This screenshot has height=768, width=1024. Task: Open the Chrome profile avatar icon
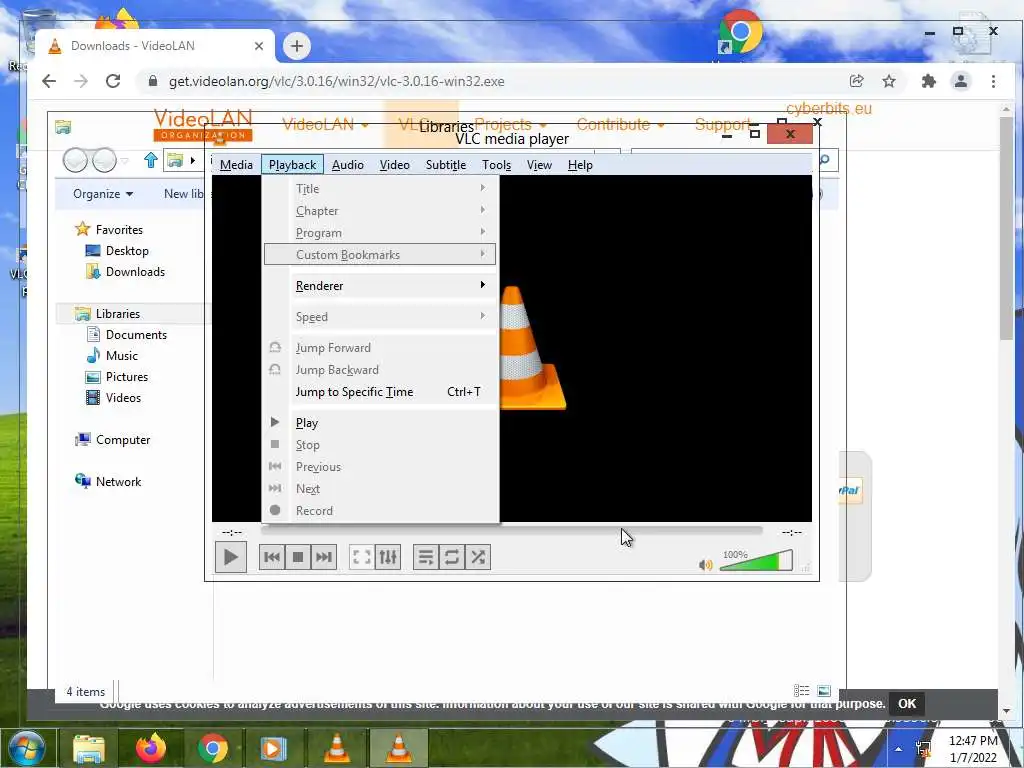(x=961, y=81)
